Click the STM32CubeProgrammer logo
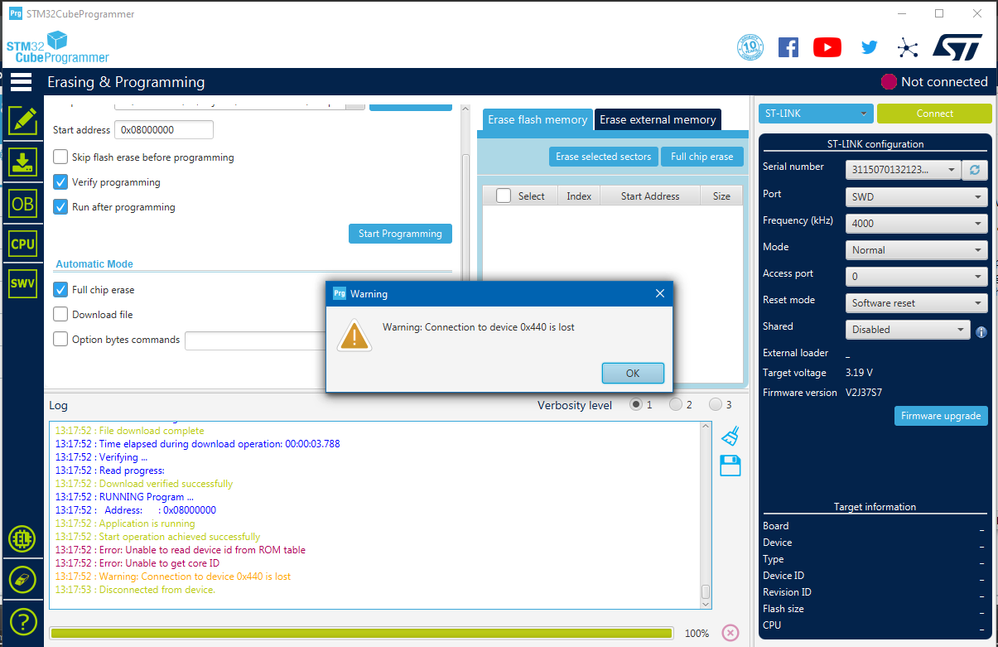 point(57,48)
